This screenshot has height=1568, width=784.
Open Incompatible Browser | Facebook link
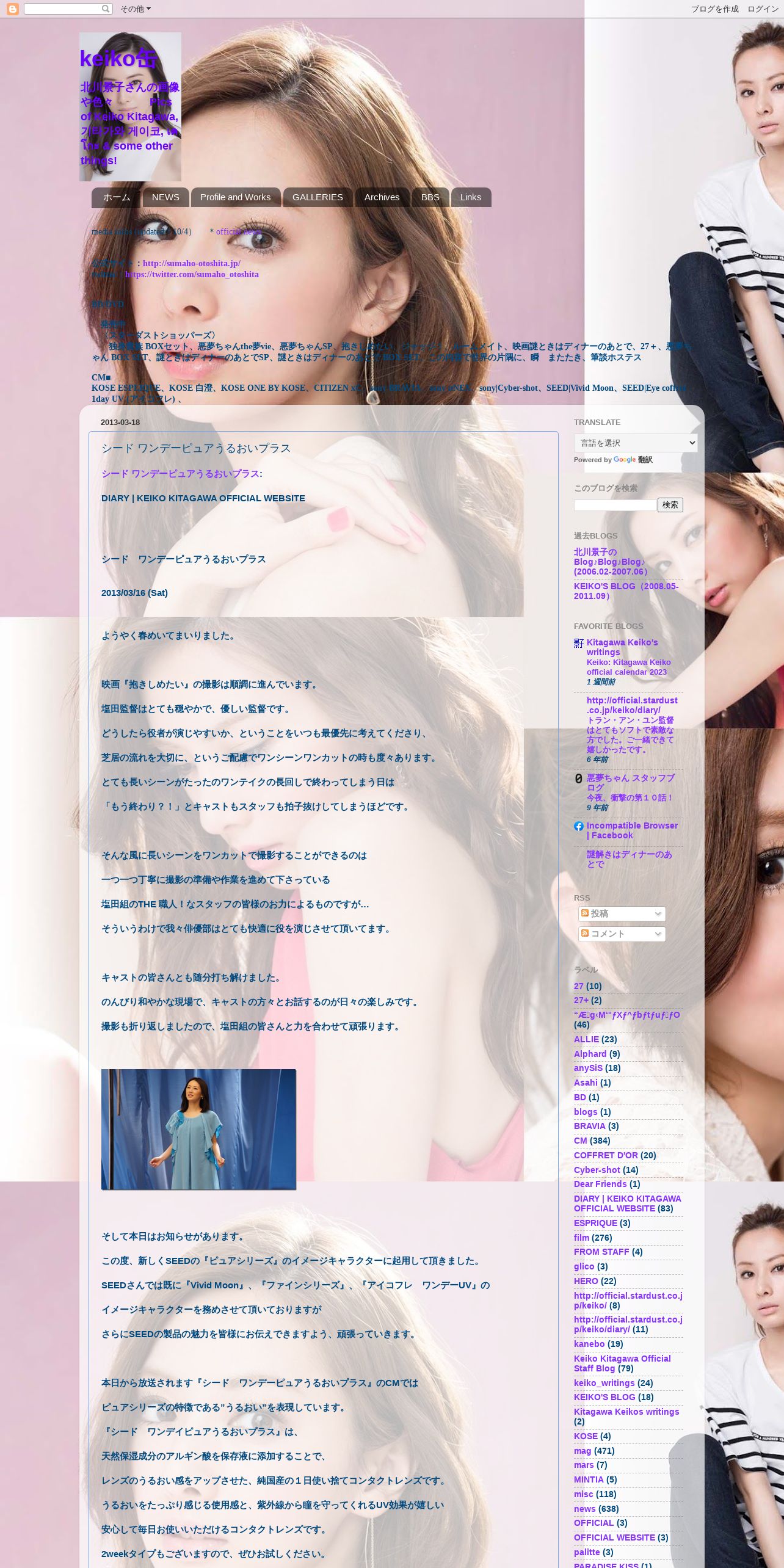[632, 830]
